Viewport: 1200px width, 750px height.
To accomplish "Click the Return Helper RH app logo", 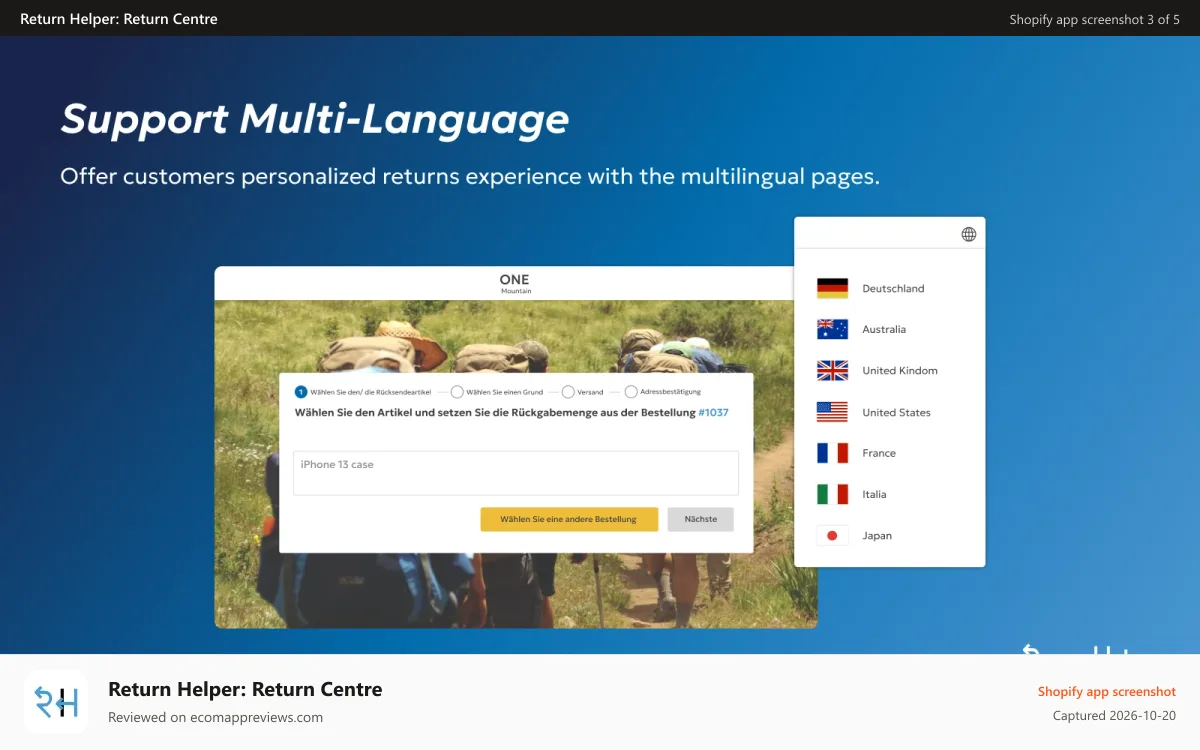I will (x=56, y=702).
